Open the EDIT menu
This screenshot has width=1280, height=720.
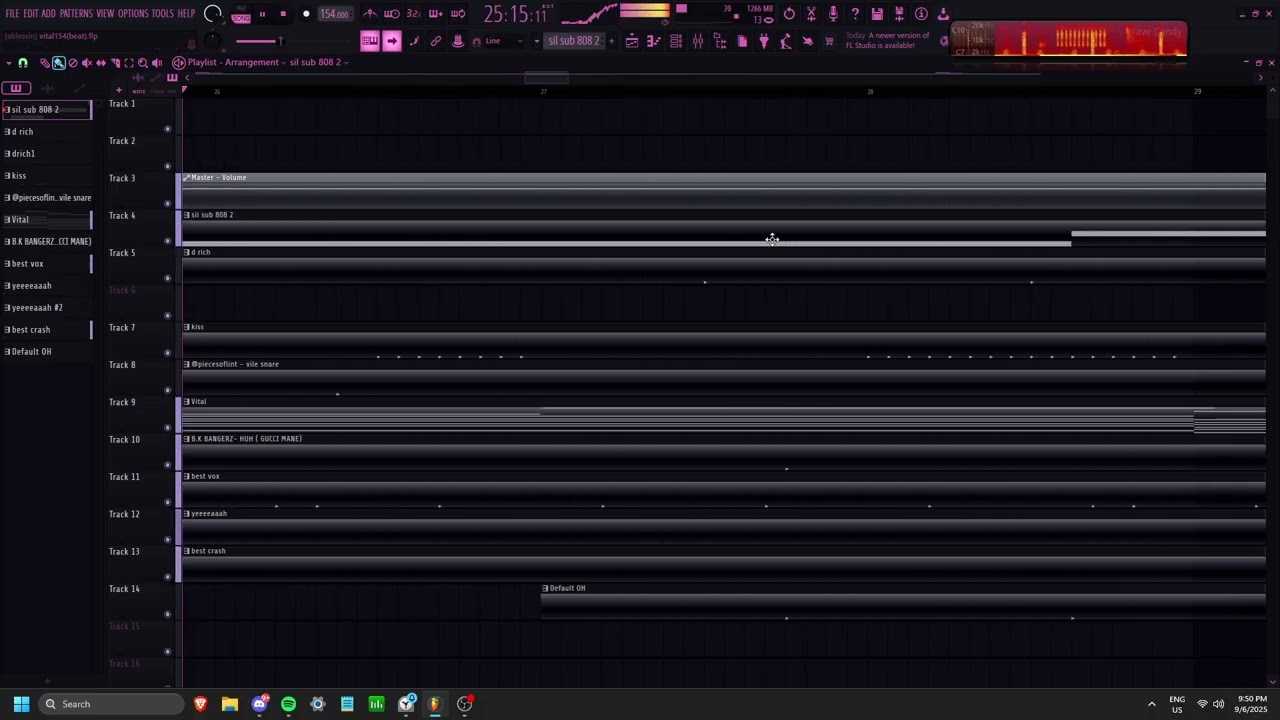pyautogui.click(x=31, y=14)
